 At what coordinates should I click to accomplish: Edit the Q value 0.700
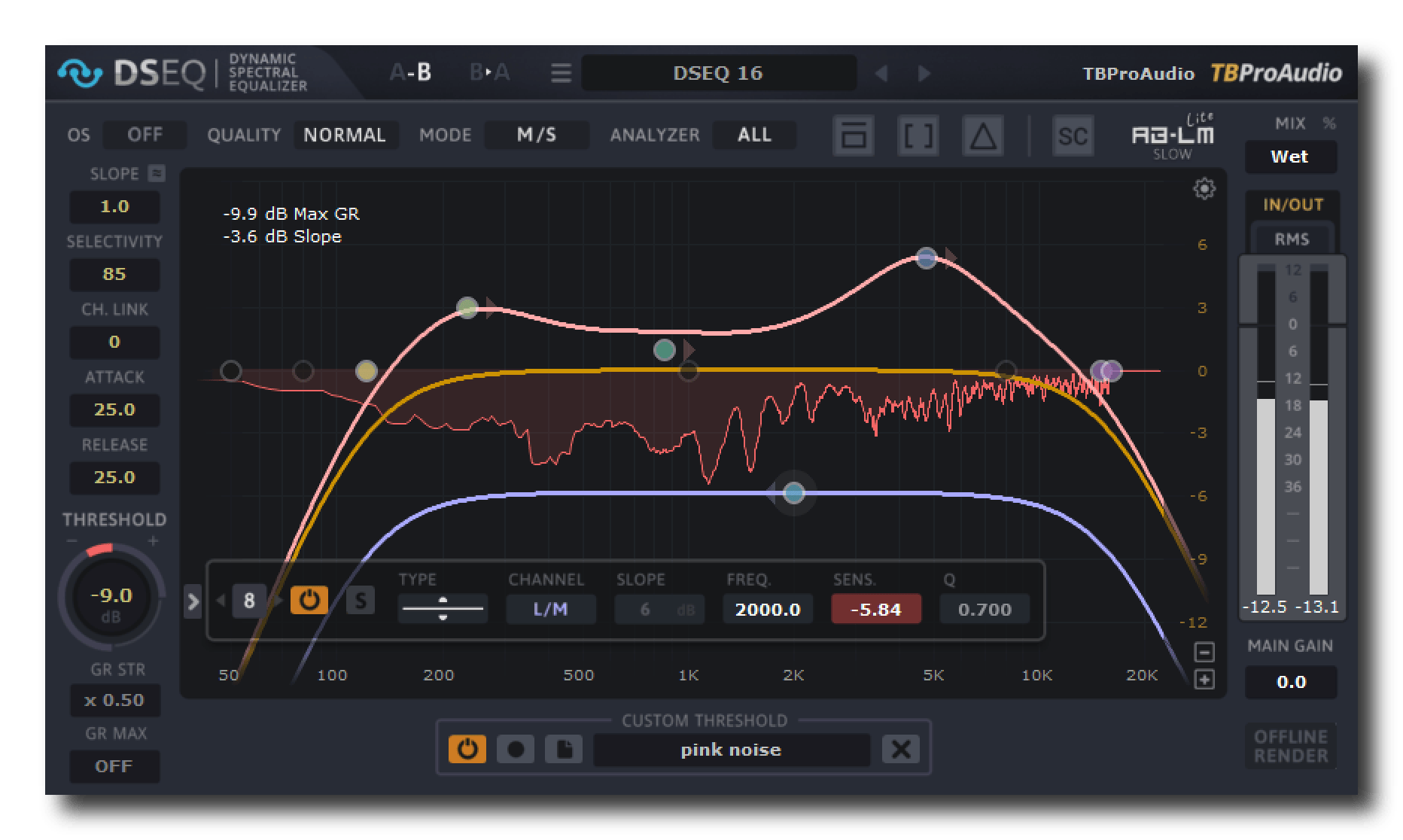985,609
